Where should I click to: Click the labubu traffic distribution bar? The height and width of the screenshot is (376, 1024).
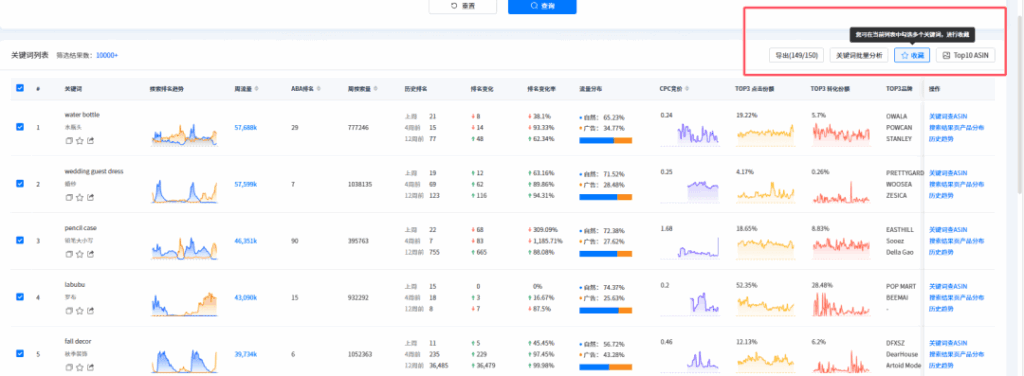coord(605,310)
